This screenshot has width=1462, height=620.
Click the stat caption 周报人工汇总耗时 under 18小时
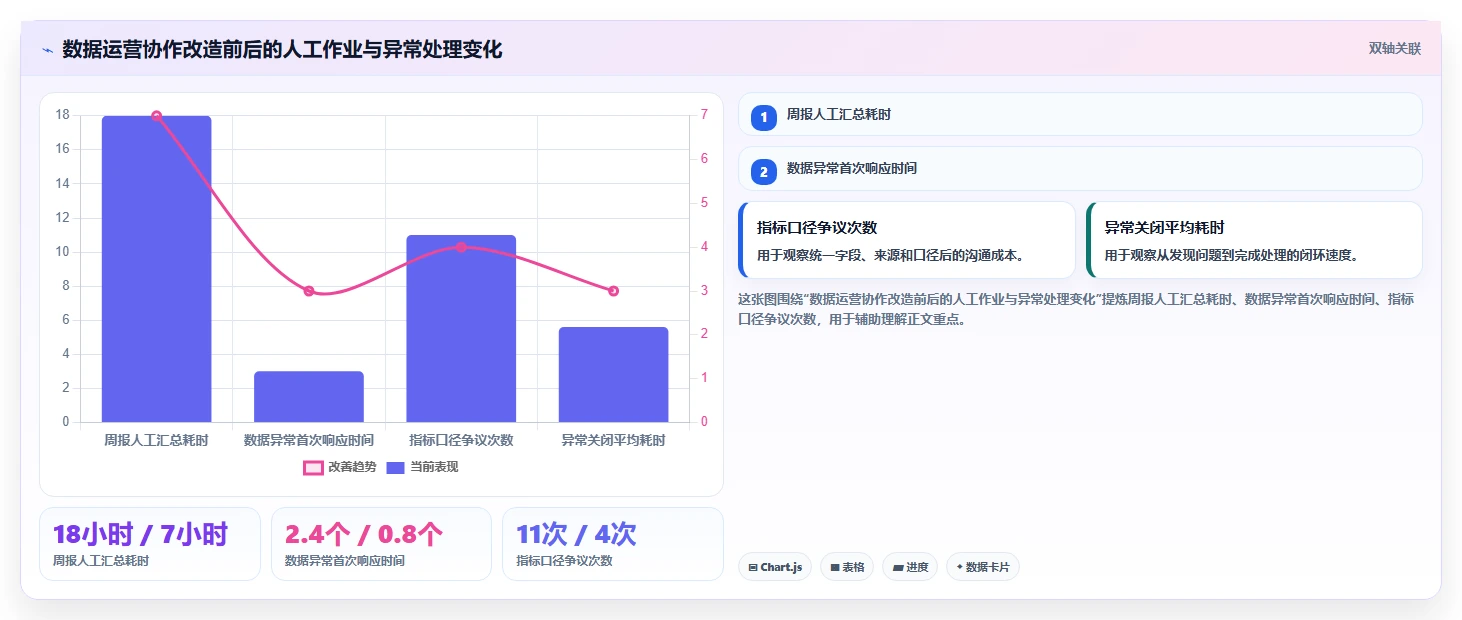coord(101,561)
